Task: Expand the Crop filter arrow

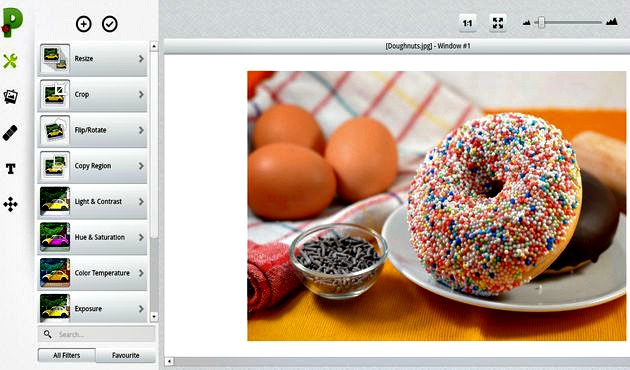Action: (x=141, y=94)
